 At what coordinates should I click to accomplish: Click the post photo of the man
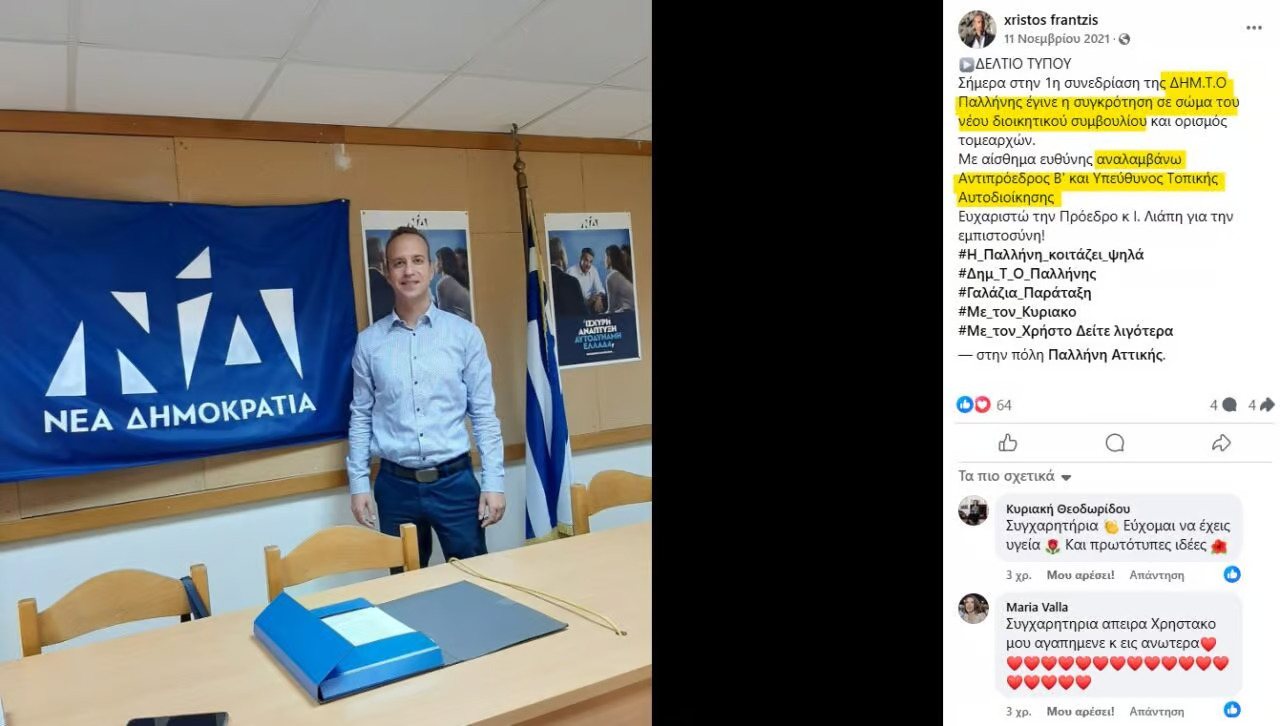[326, 363]
